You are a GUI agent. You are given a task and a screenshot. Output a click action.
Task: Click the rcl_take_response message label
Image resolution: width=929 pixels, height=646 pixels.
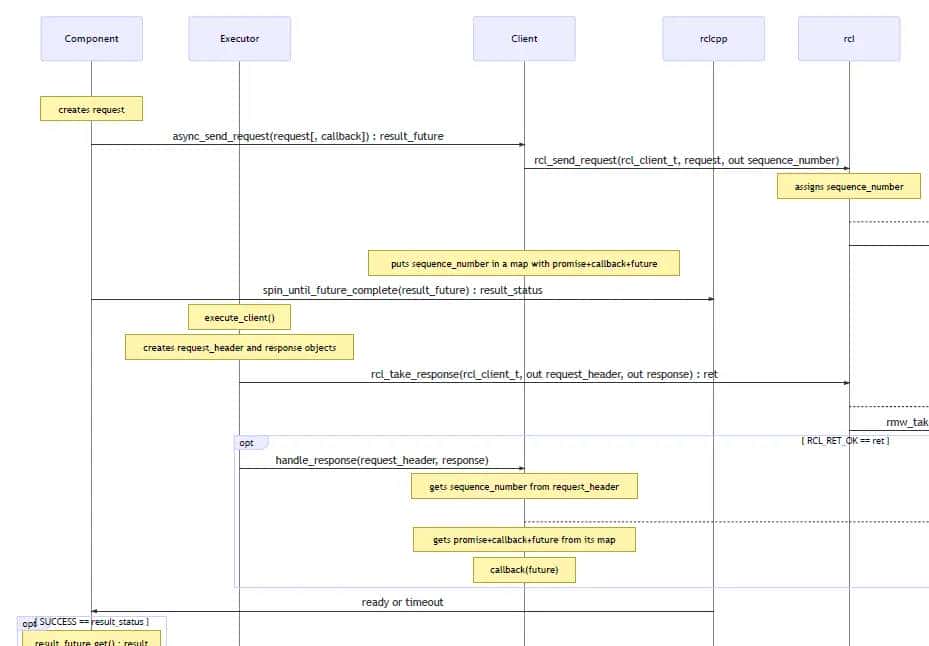pos(544,375)
